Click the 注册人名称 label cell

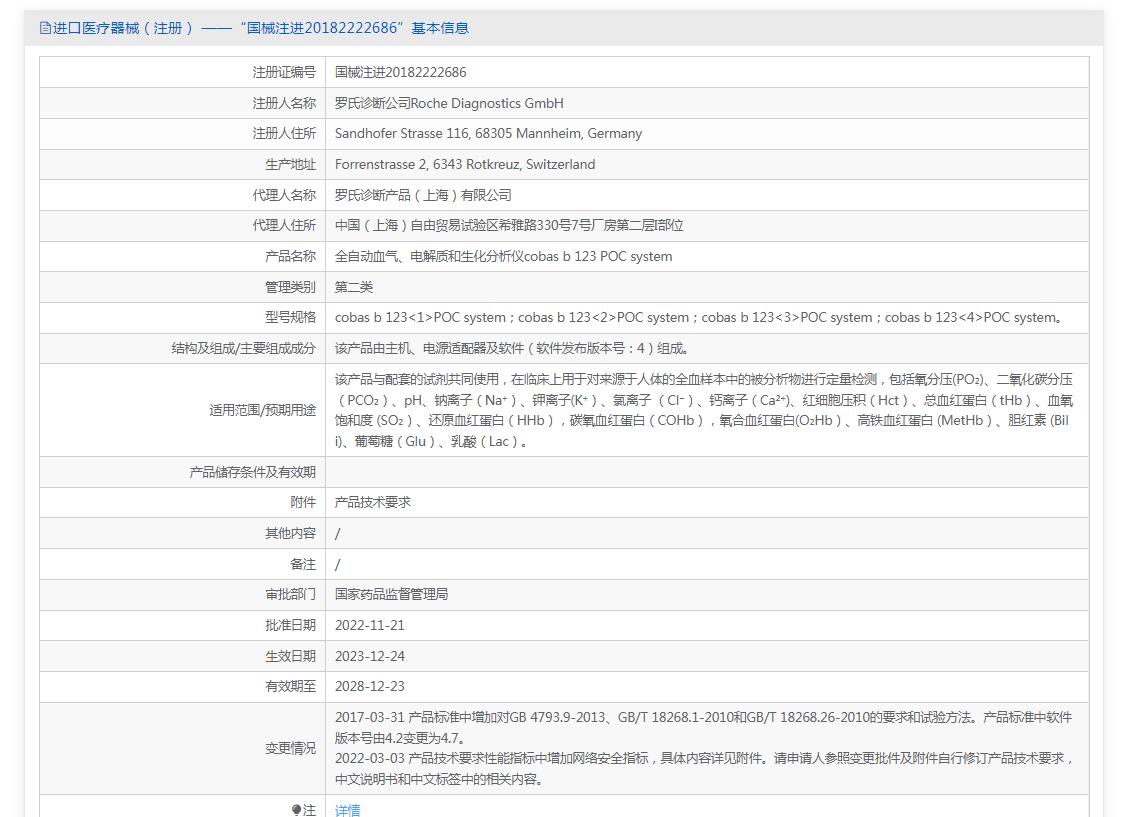coord(182,103)
